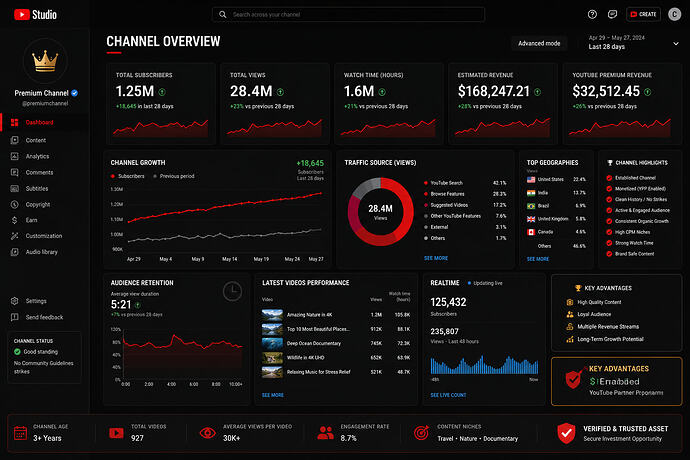Click check icon beside Monetized (YPP Enabled)
Screen dimensions: 690x460
point(609,189)
